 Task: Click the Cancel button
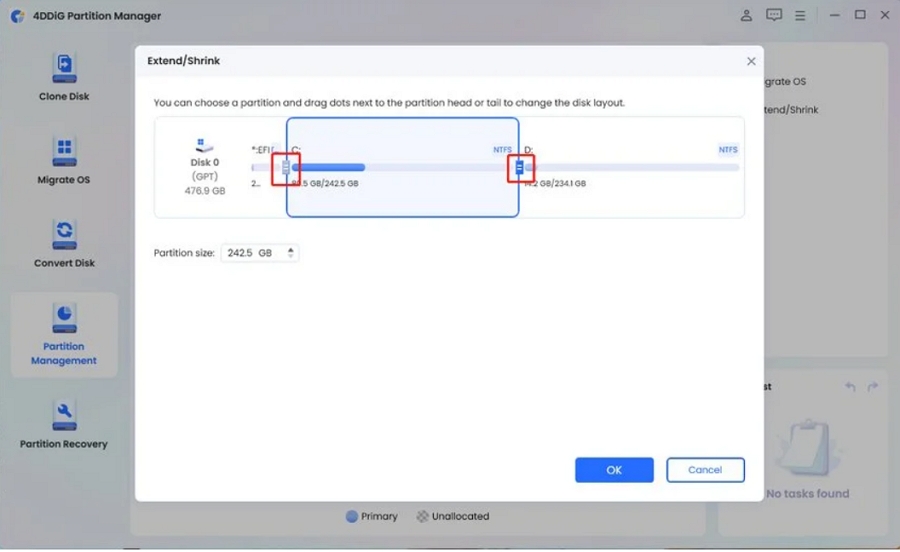click(x=705, y=470)
